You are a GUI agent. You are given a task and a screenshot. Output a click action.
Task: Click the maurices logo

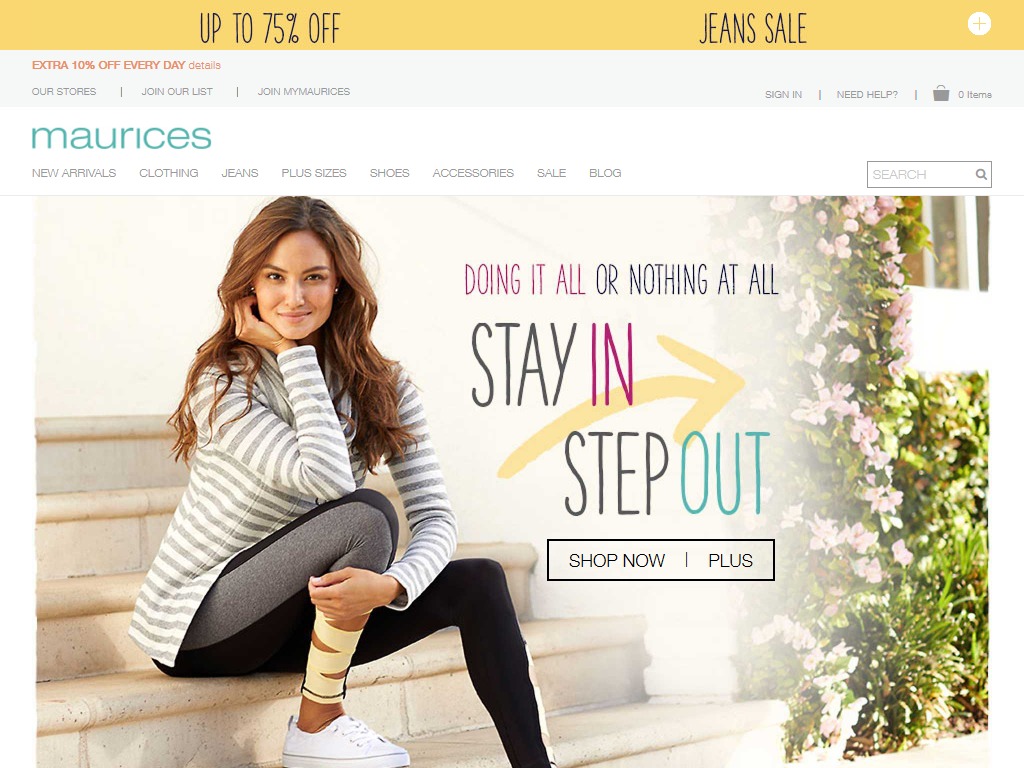121,137
